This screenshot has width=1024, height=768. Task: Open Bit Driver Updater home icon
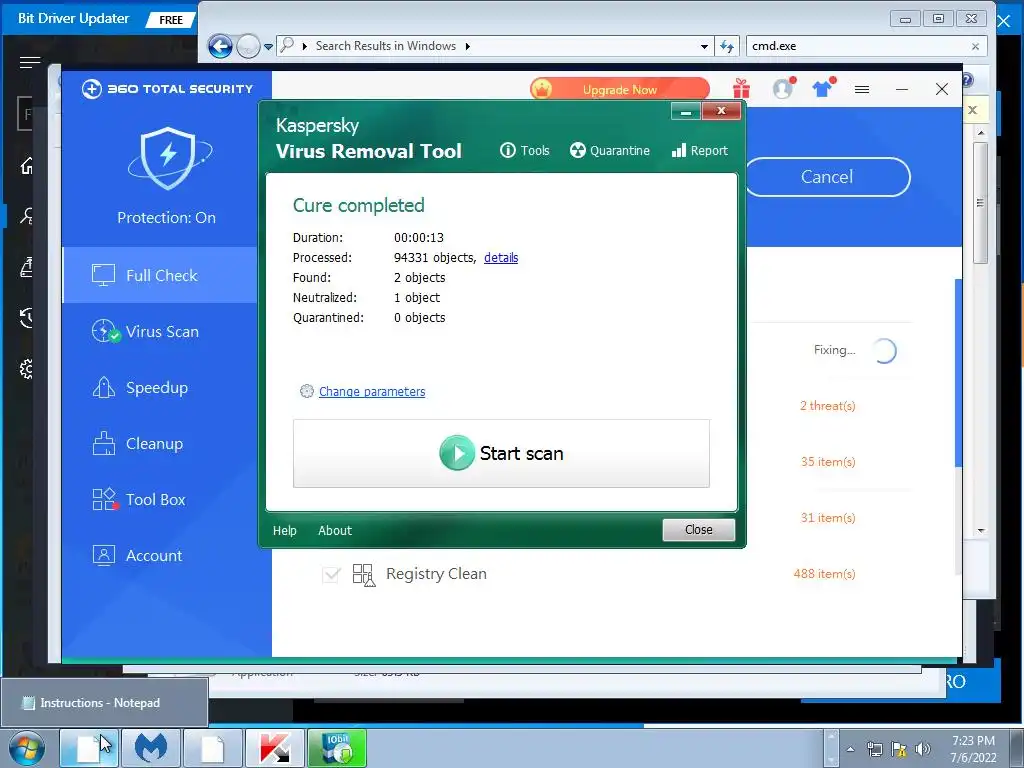27,166
